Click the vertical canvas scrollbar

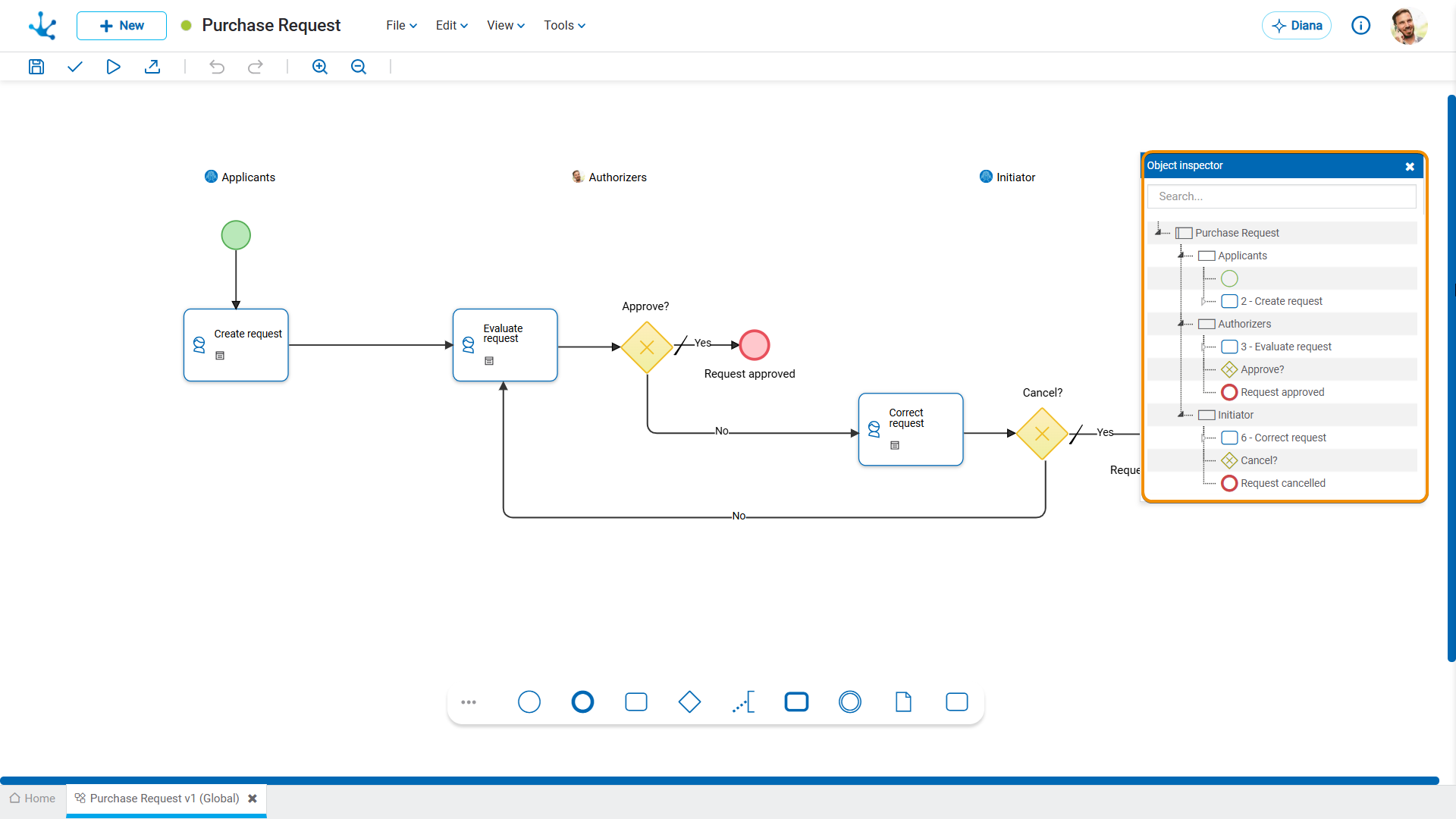[1451, 378]
